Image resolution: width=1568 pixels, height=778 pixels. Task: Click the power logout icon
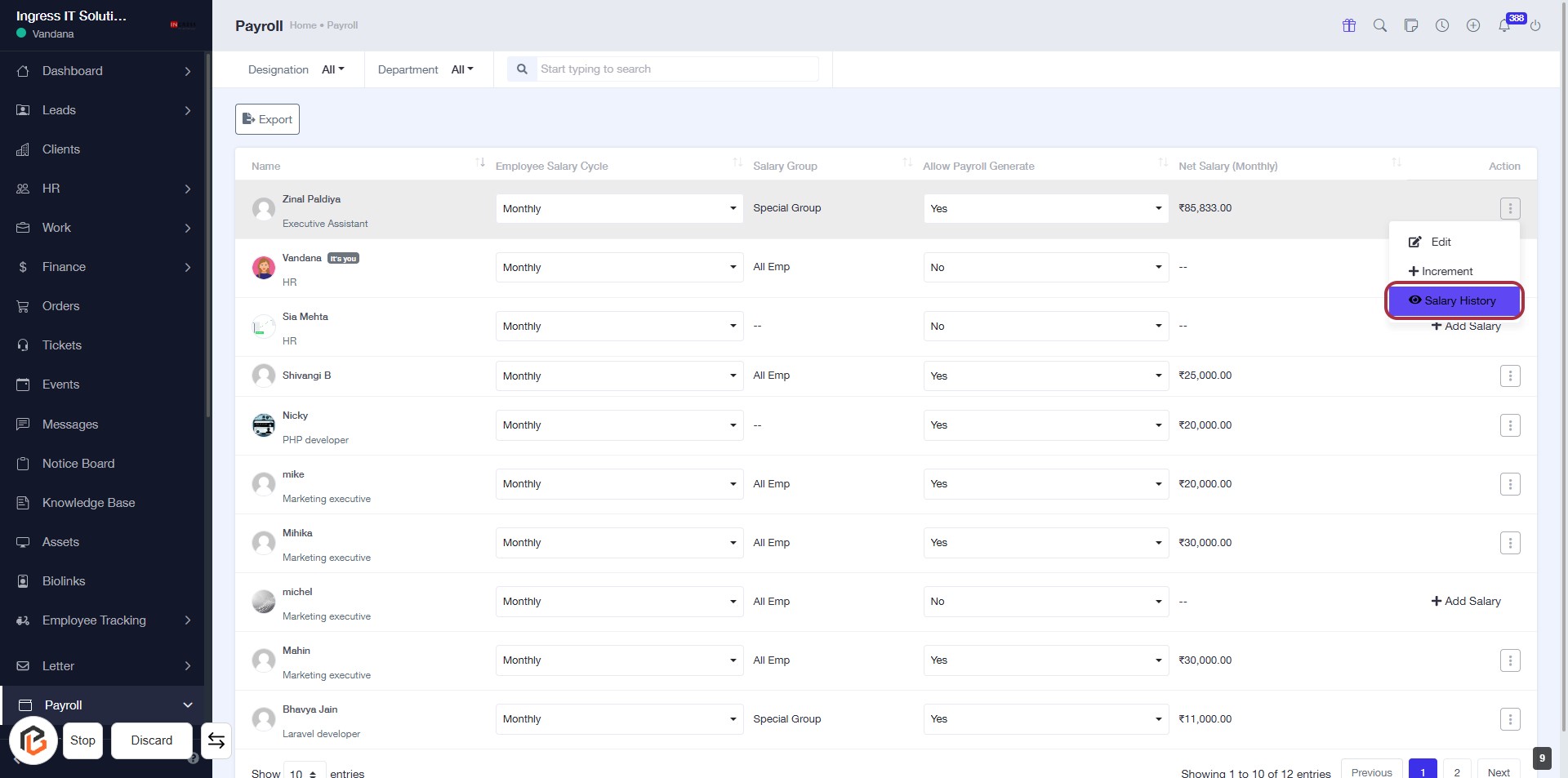coord(1535,25)
